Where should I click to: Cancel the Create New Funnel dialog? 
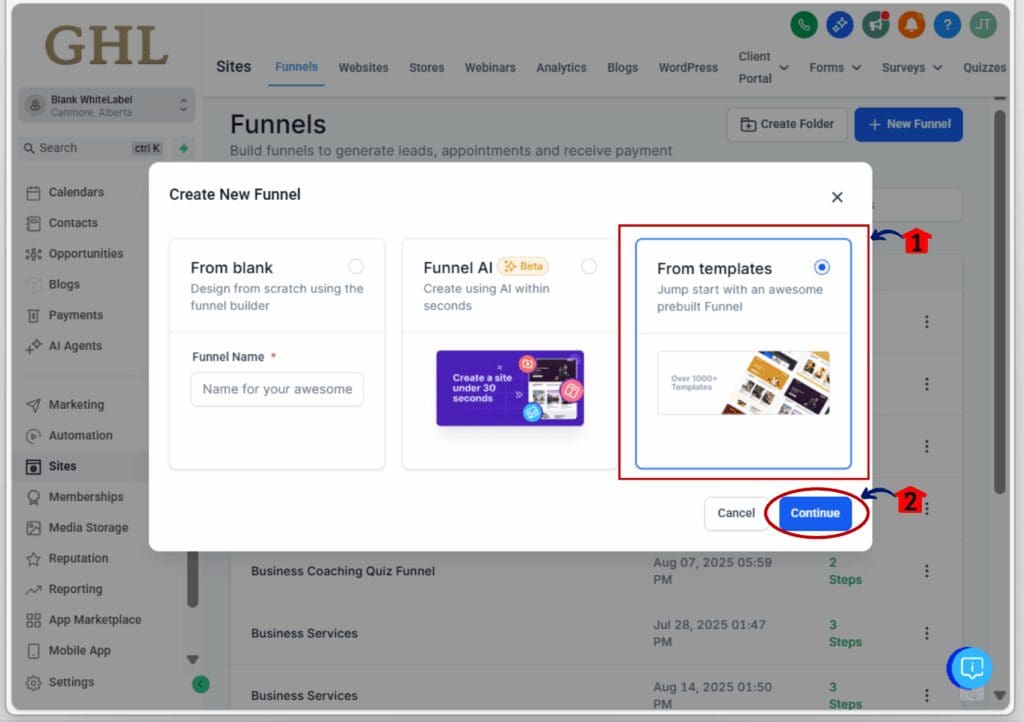(737, 513)
